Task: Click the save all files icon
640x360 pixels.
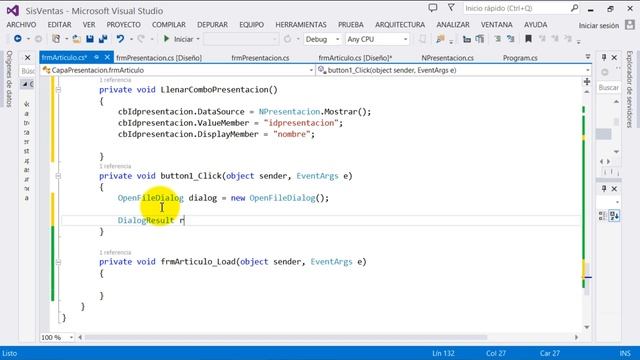Action: tap(103, 39)
